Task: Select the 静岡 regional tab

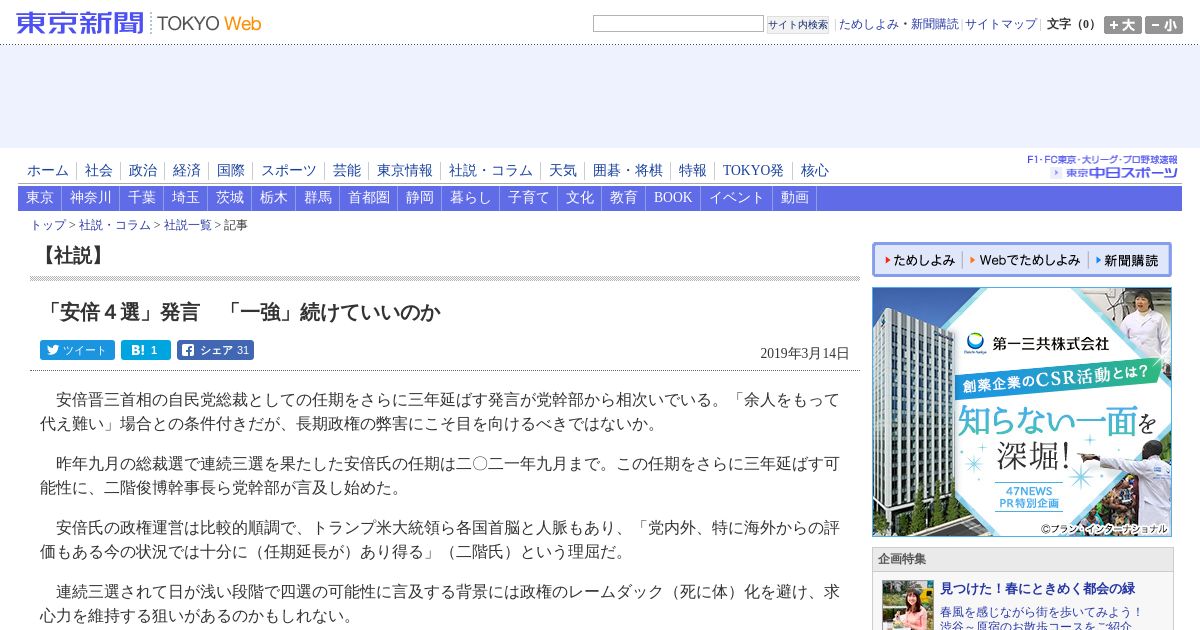Action: (420, 198)
